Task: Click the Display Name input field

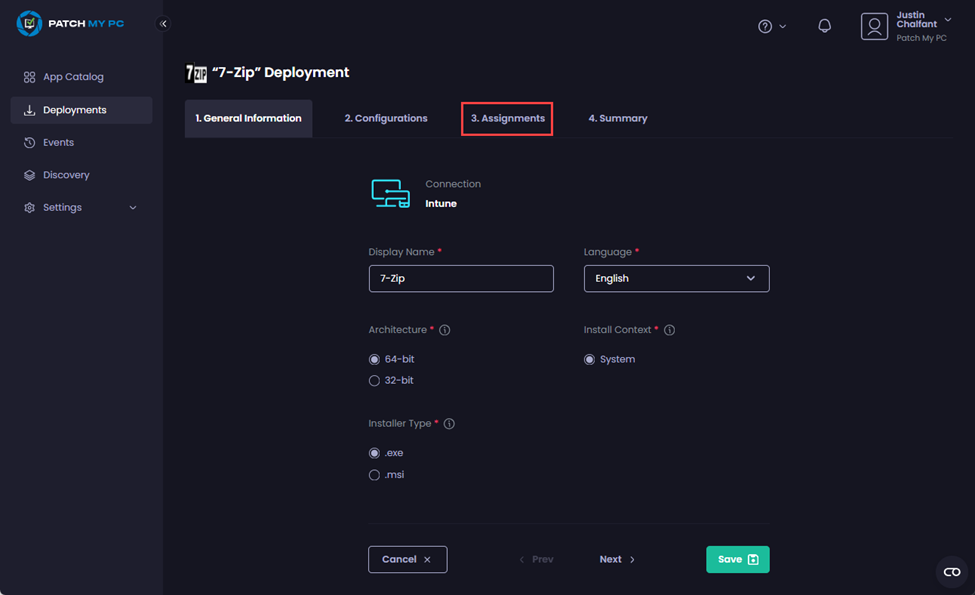Action: [x=461, y=278]
